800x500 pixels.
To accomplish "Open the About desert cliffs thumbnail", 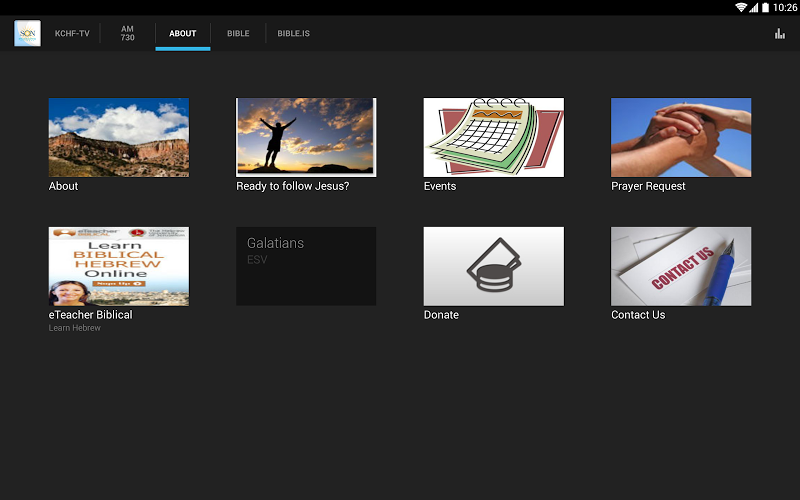I will pyautogui.click(x=119, y=137).
